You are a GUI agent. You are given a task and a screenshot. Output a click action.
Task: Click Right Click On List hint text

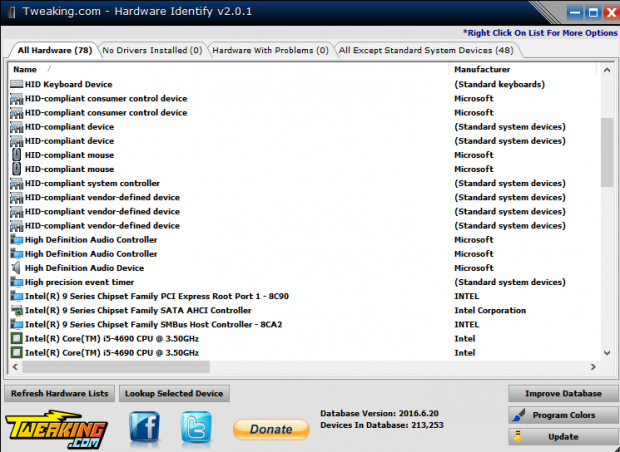540,33
